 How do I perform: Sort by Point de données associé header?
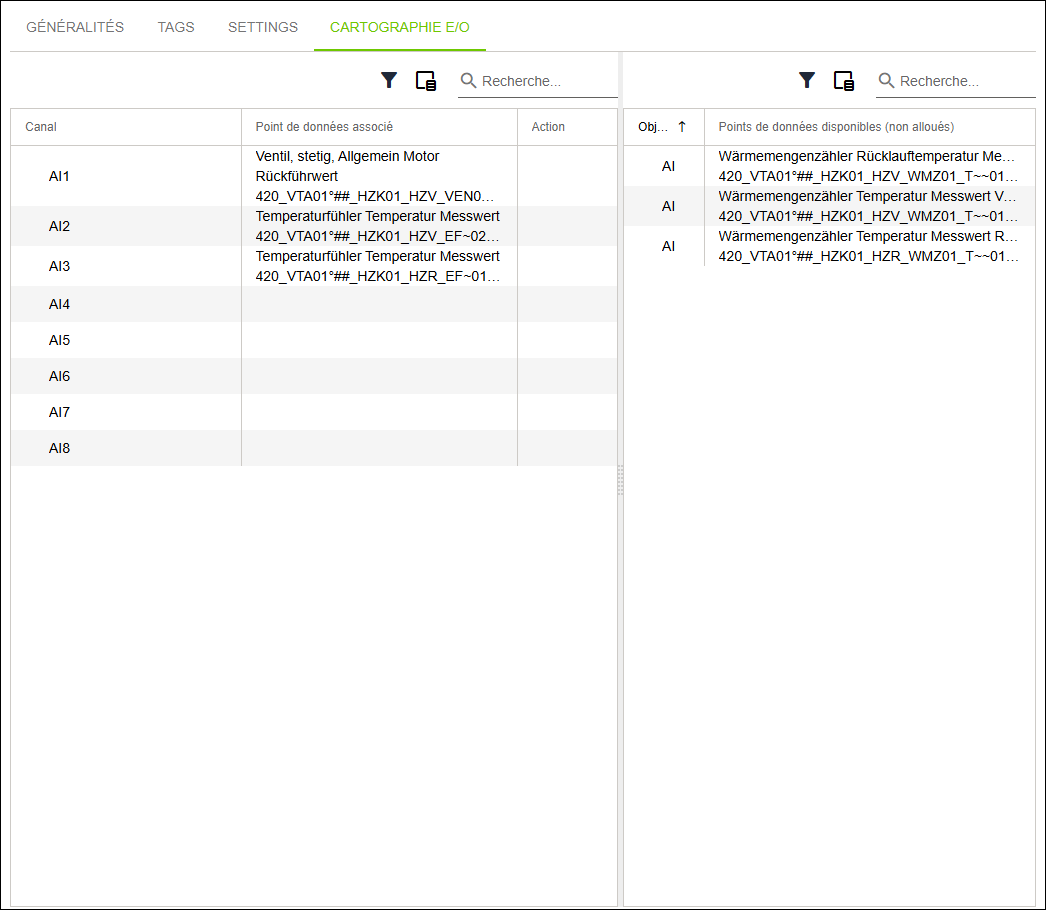point(379,127)
